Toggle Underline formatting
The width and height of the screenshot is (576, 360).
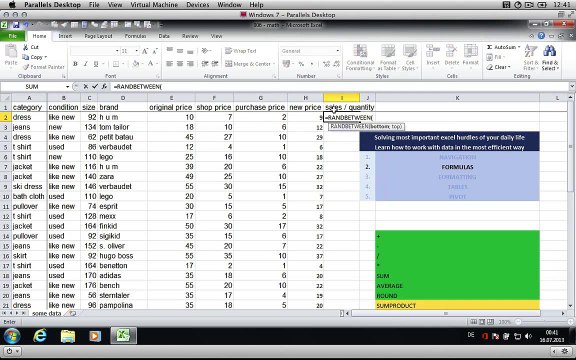tap(96, 64)
